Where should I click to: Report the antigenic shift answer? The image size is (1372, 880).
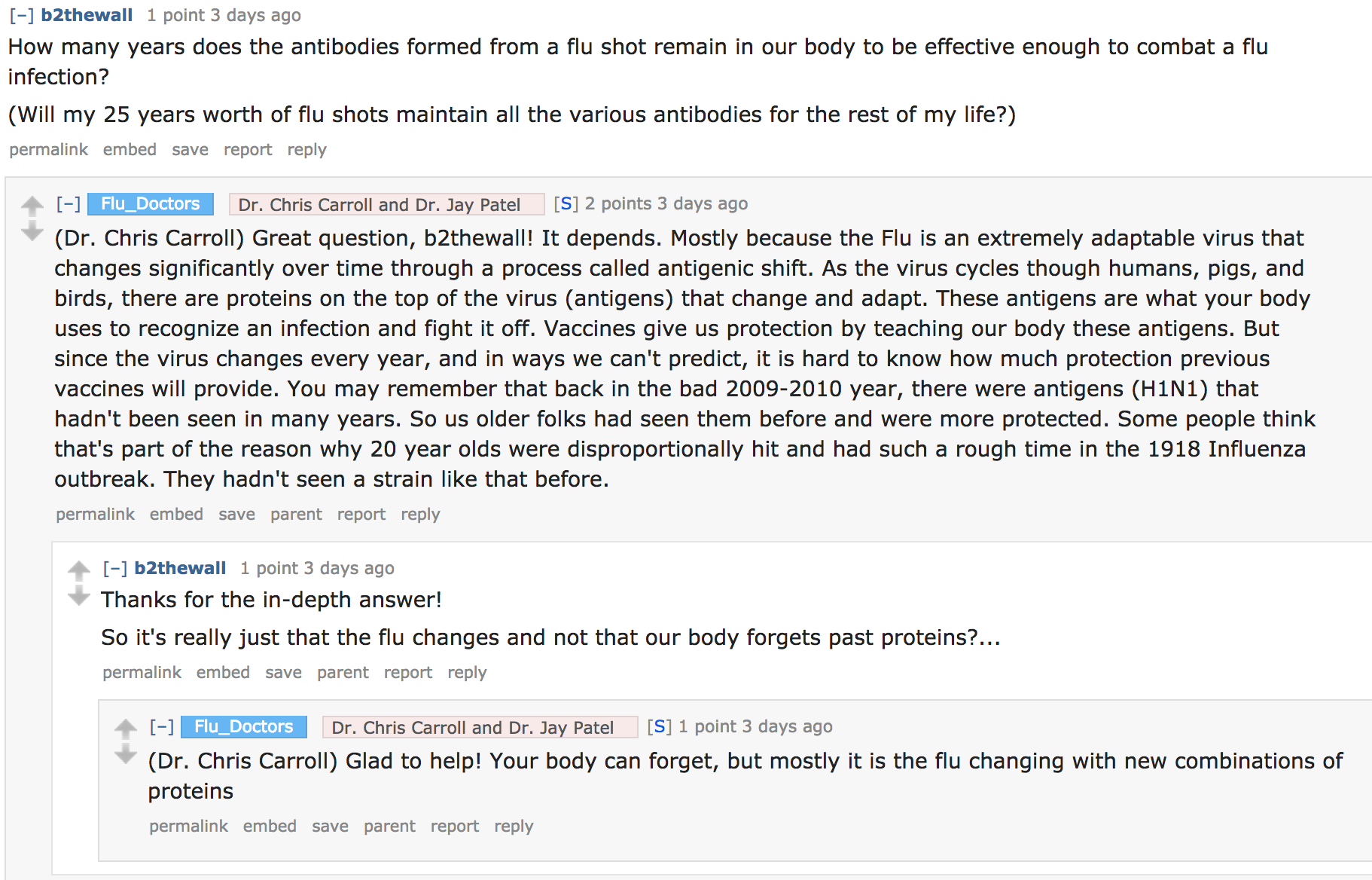(x=361, y=514)
